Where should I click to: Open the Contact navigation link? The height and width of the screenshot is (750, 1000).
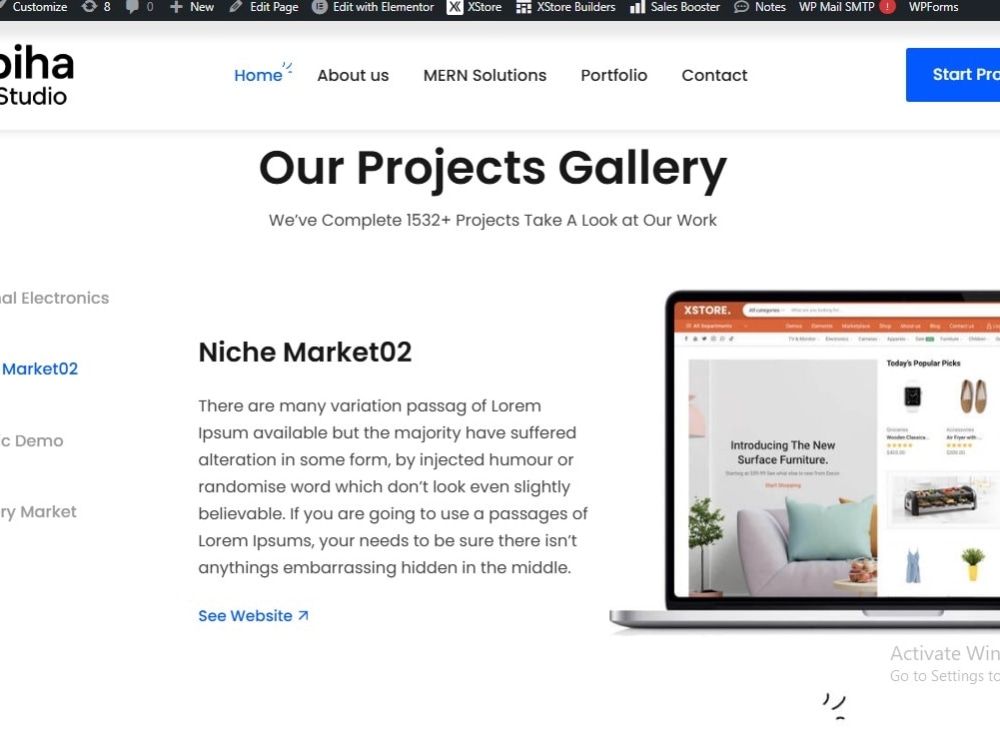click(714, 75)
